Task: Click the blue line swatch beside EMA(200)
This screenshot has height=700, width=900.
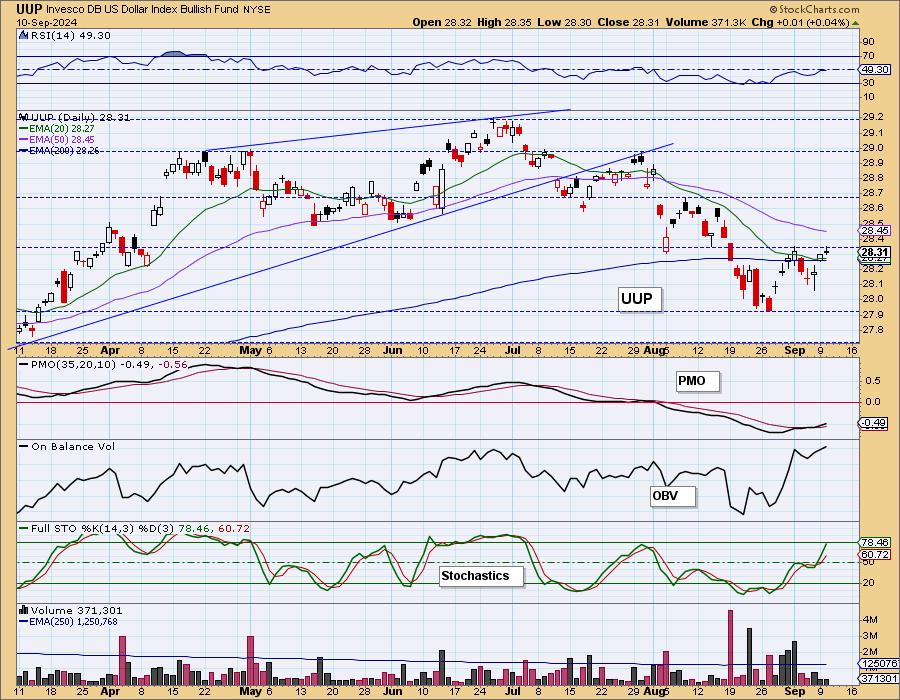Action: (x=24, y=151)
